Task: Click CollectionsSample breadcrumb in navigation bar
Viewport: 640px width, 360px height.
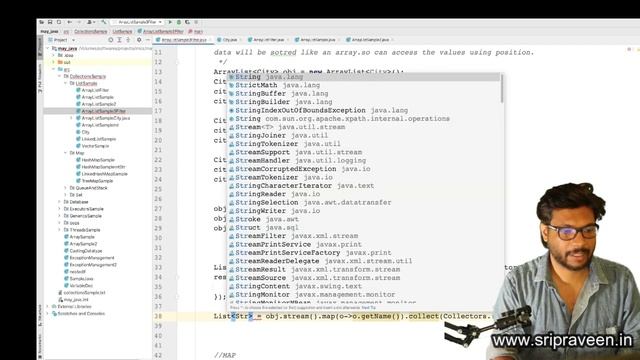Action: pos(91,31)
